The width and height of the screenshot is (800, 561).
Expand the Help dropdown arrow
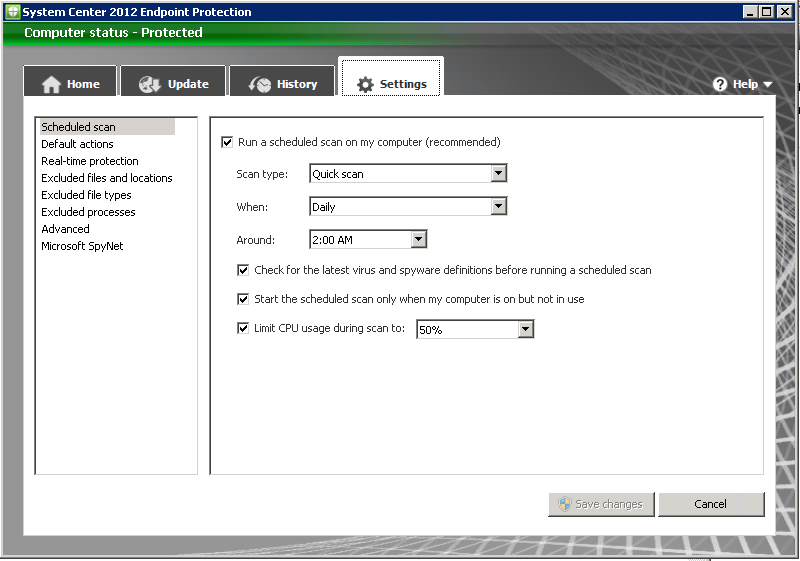768,85
